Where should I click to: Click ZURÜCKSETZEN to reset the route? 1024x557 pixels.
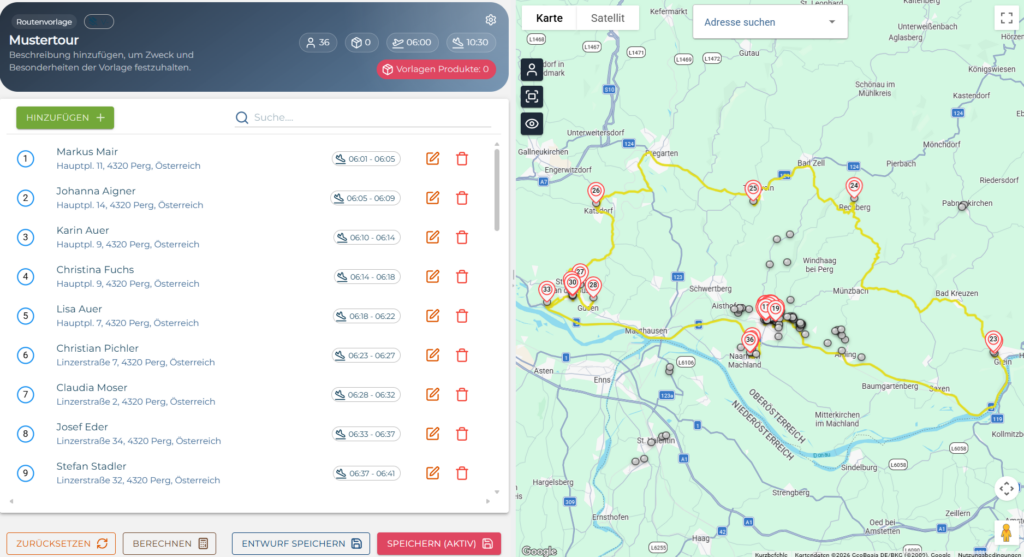pos(61,543)
